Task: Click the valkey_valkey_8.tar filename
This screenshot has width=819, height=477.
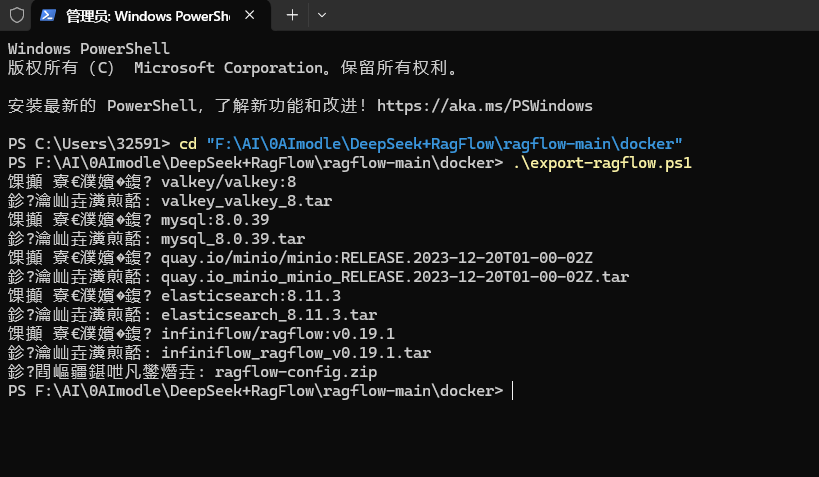Action: tap(247, 201)
